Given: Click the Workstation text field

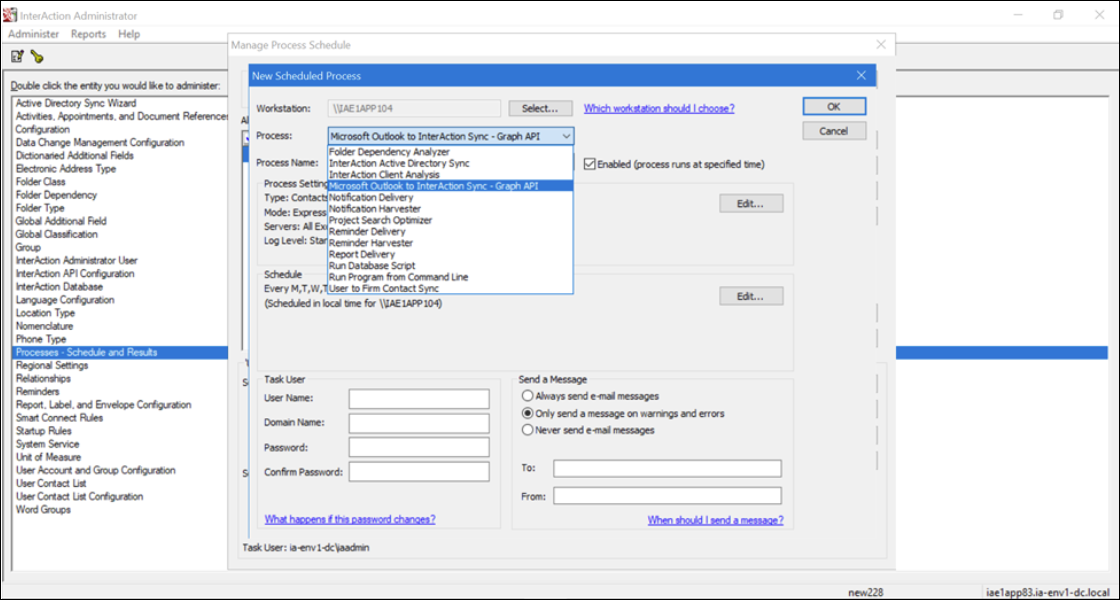Looking at the screenshot, I should pyautogui.click(x=414, y=109).
